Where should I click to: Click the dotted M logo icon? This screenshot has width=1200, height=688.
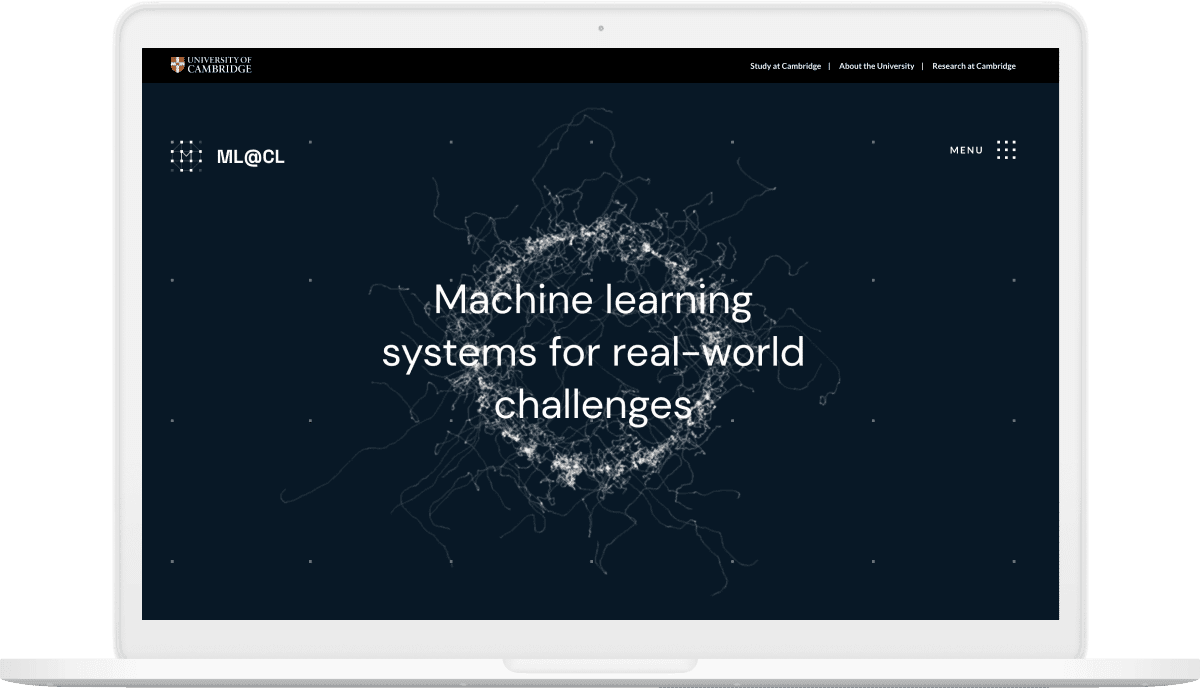point(186,156)
